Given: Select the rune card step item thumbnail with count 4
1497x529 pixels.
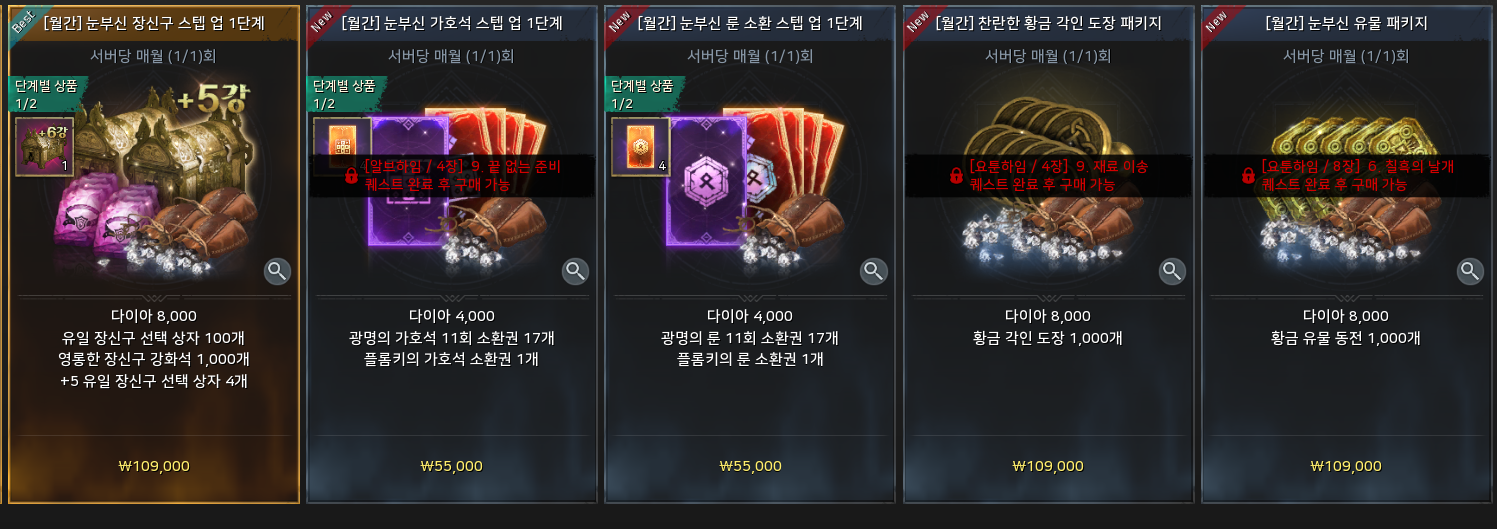Looking at the screenshot, I should (x=641, y=146).
